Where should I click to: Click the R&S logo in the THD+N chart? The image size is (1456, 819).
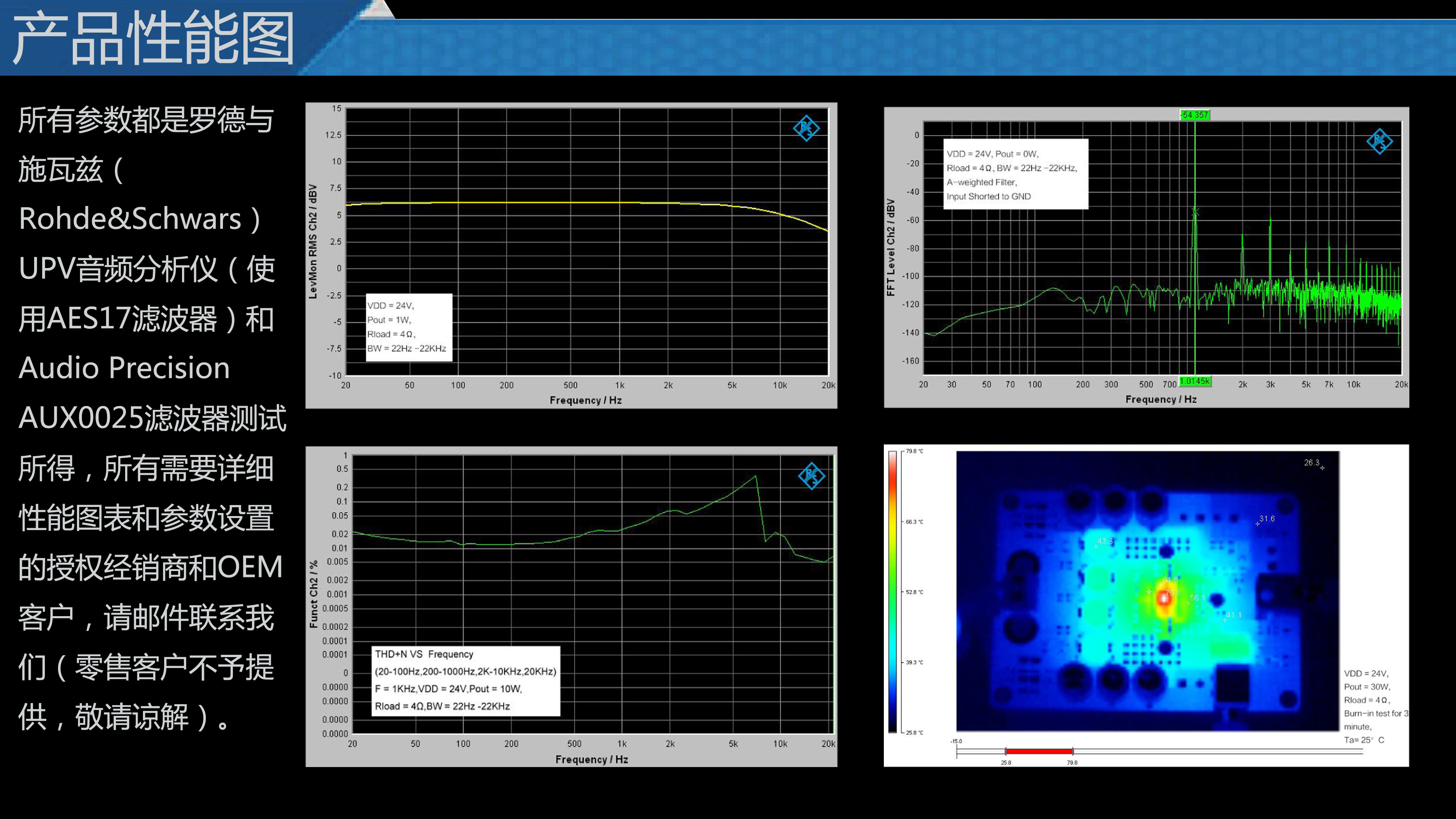(811, 476)
